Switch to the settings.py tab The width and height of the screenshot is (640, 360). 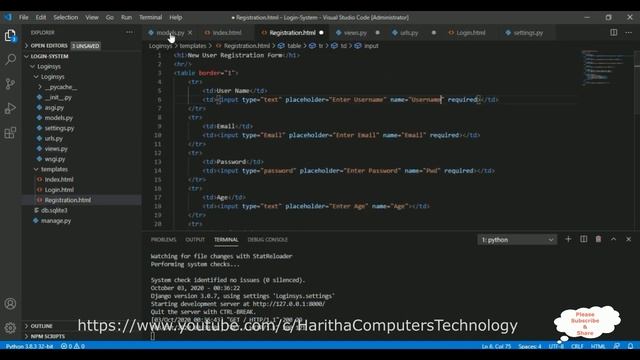528,33
